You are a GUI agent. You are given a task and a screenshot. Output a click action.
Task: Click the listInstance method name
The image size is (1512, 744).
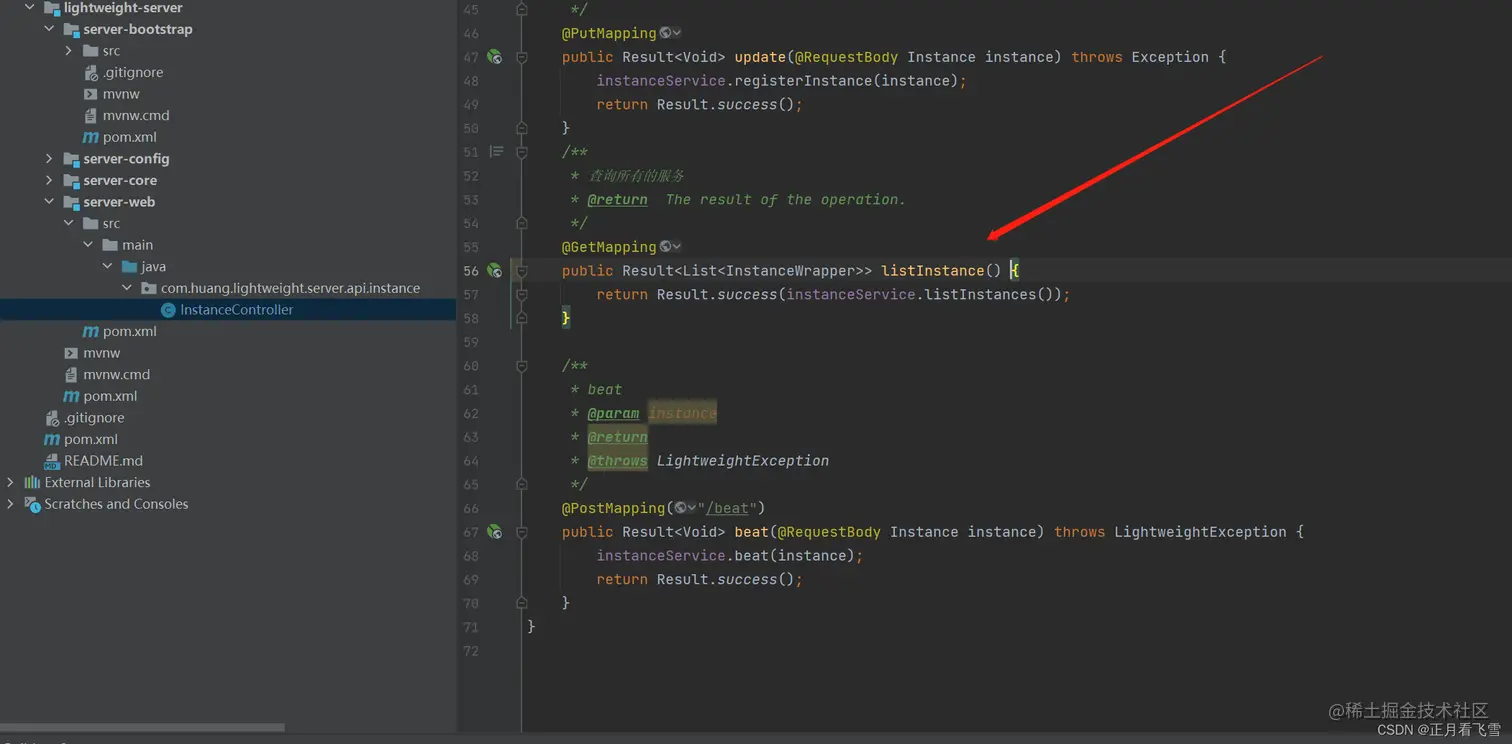pyautogui.click(x=933, y=271)
